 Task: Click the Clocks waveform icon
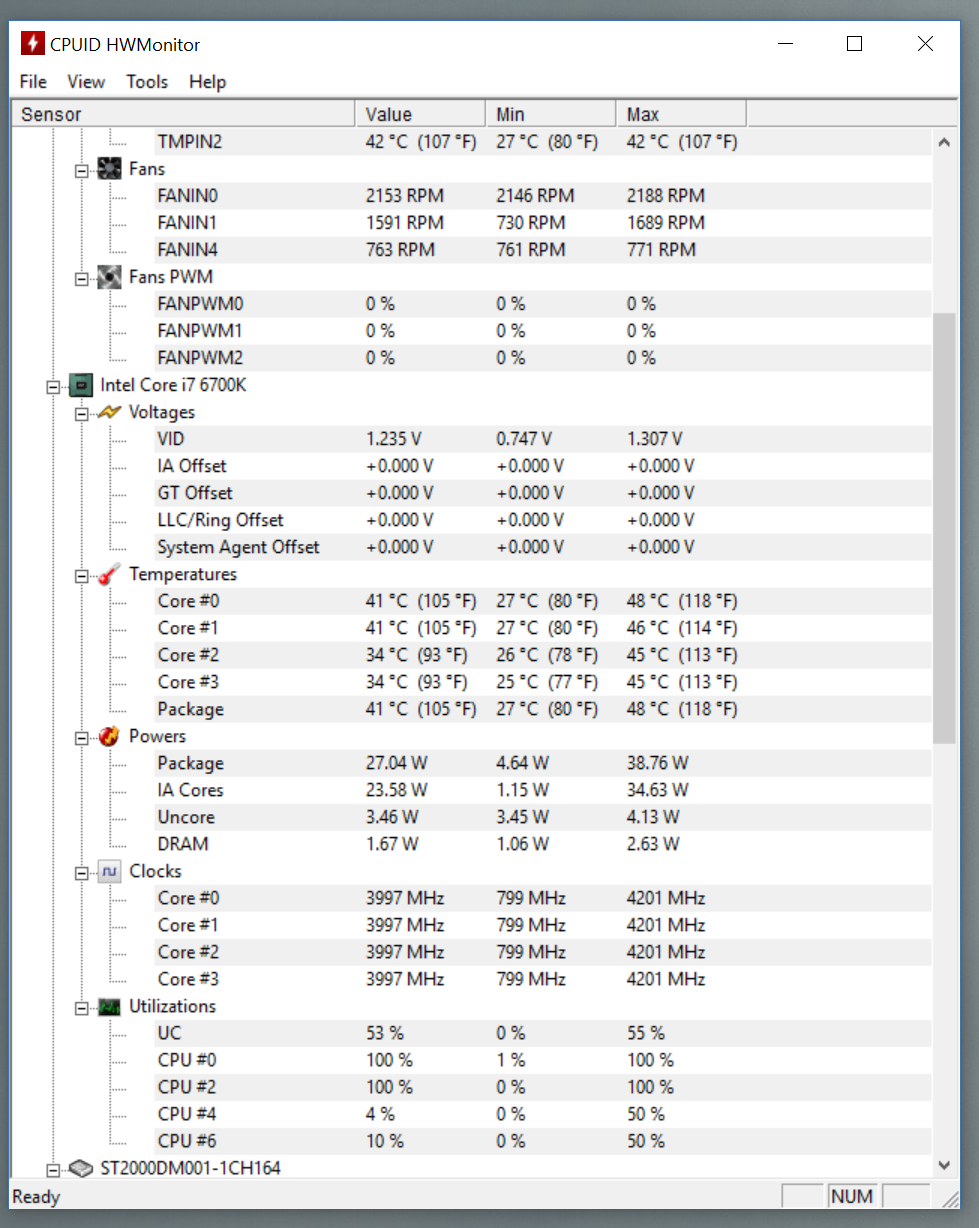110,872
